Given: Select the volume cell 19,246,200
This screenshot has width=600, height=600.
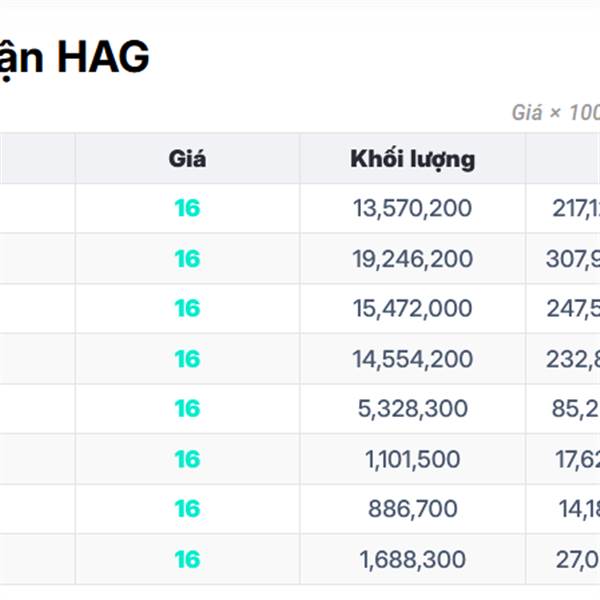Looking at the screenshot, I should pos(412,259).
